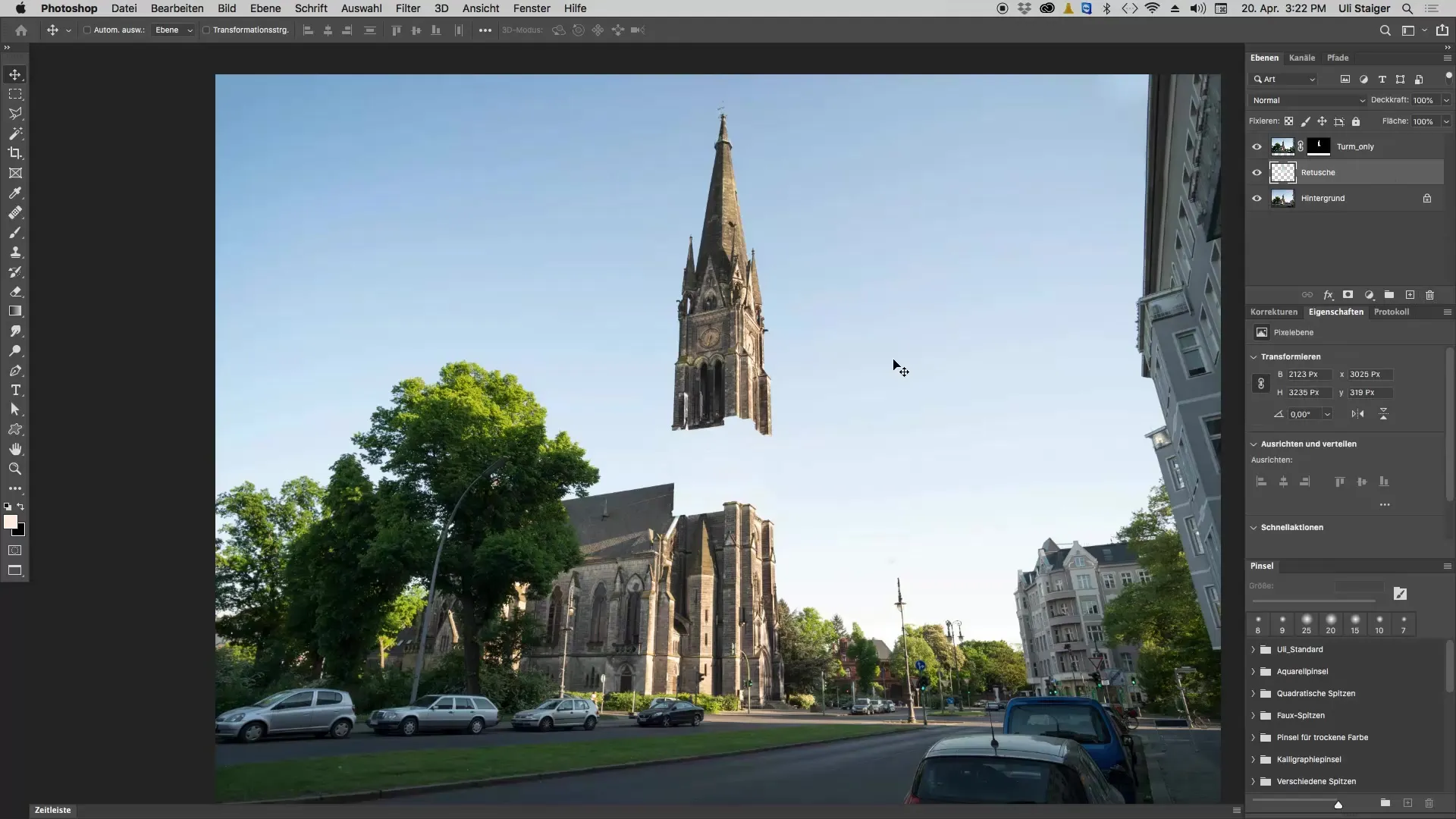Screen dimensions: 1456x819
Task: Collapse the Transformieren section
Action: click(x=1254, y=356)
